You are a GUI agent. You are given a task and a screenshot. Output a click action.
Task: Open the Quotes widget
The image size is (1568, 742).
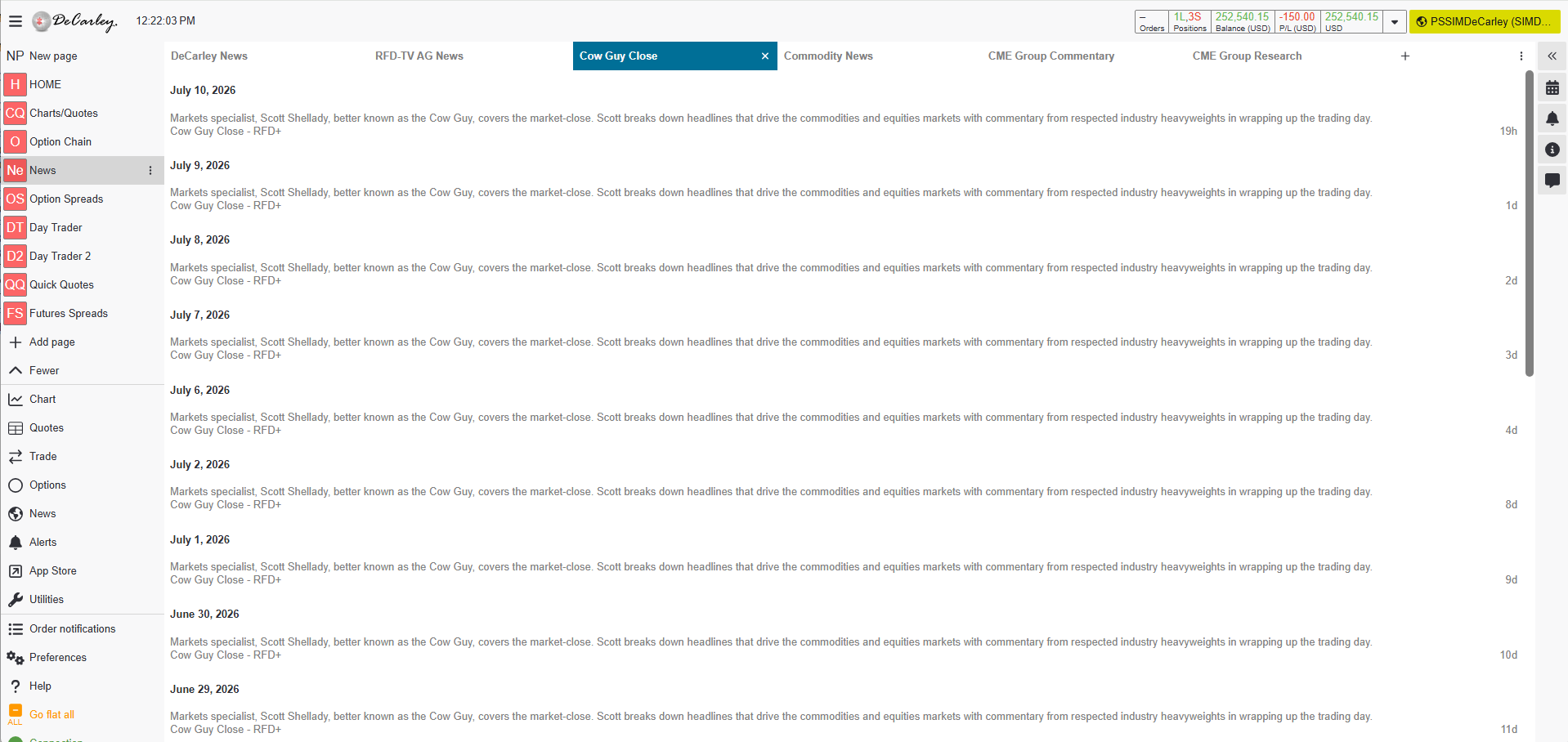click(x=83, y=427)
